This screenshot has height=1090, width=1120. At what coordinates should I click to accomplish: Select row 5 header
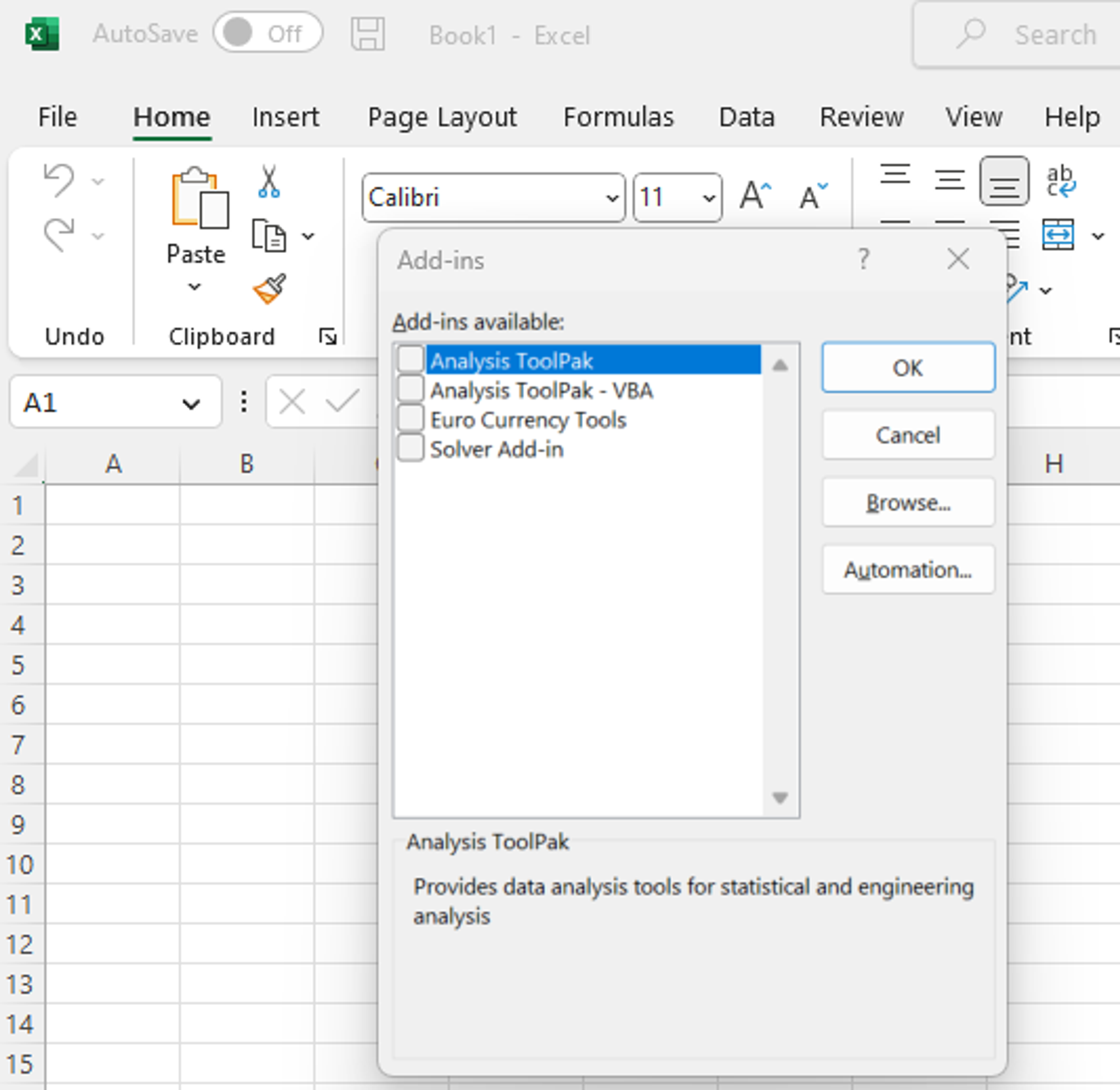coord(19,665)
